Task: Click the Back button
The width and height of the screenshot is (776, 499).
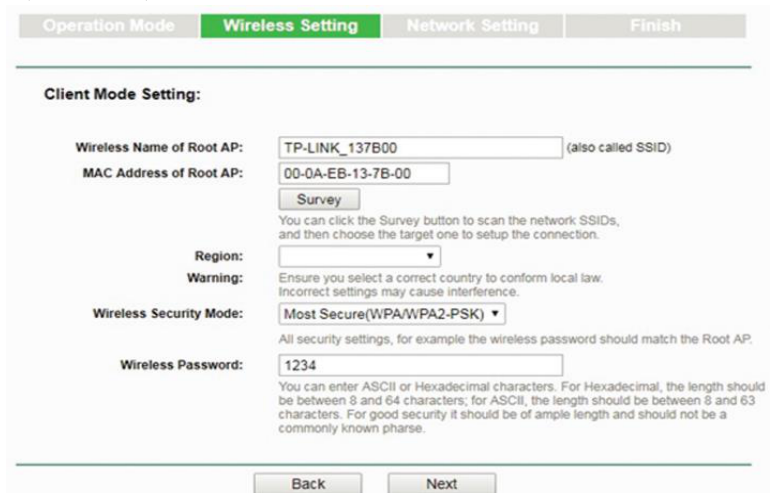Action: 308,484
